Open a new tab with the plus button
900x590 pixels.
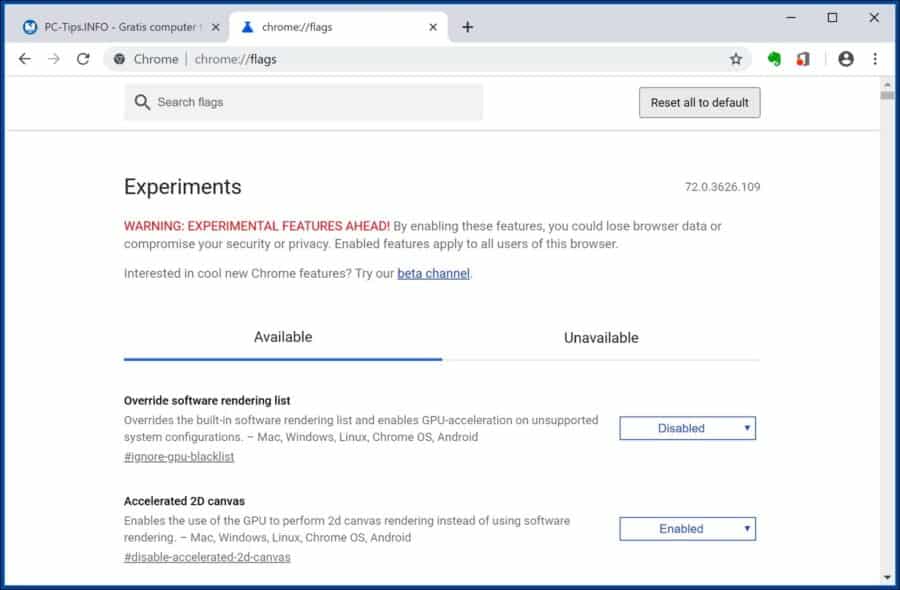coord(467,27)
